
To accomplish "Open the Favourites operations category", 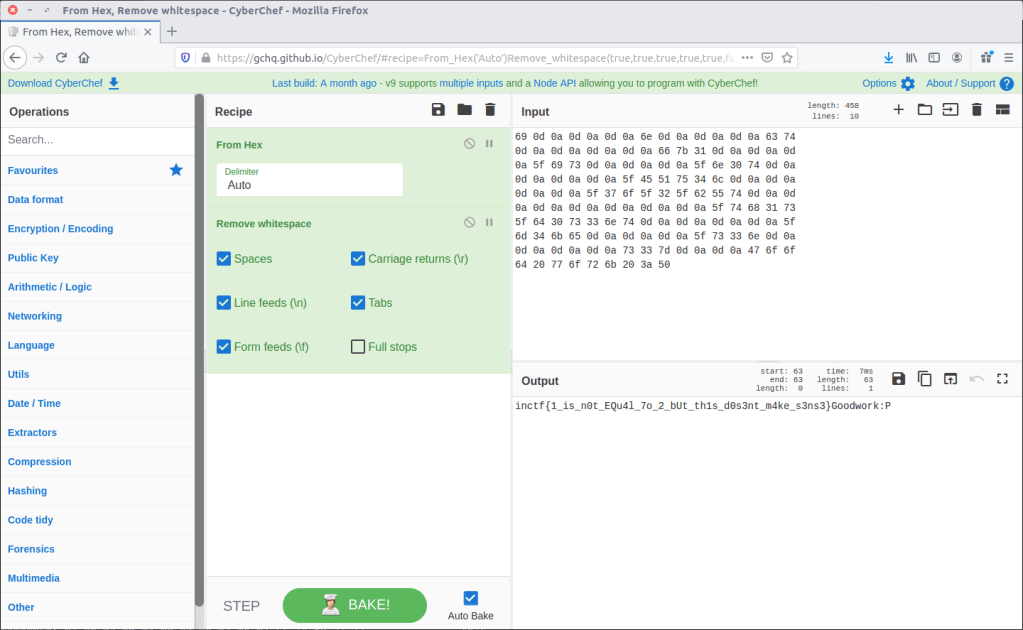I will tap(33, 171).
